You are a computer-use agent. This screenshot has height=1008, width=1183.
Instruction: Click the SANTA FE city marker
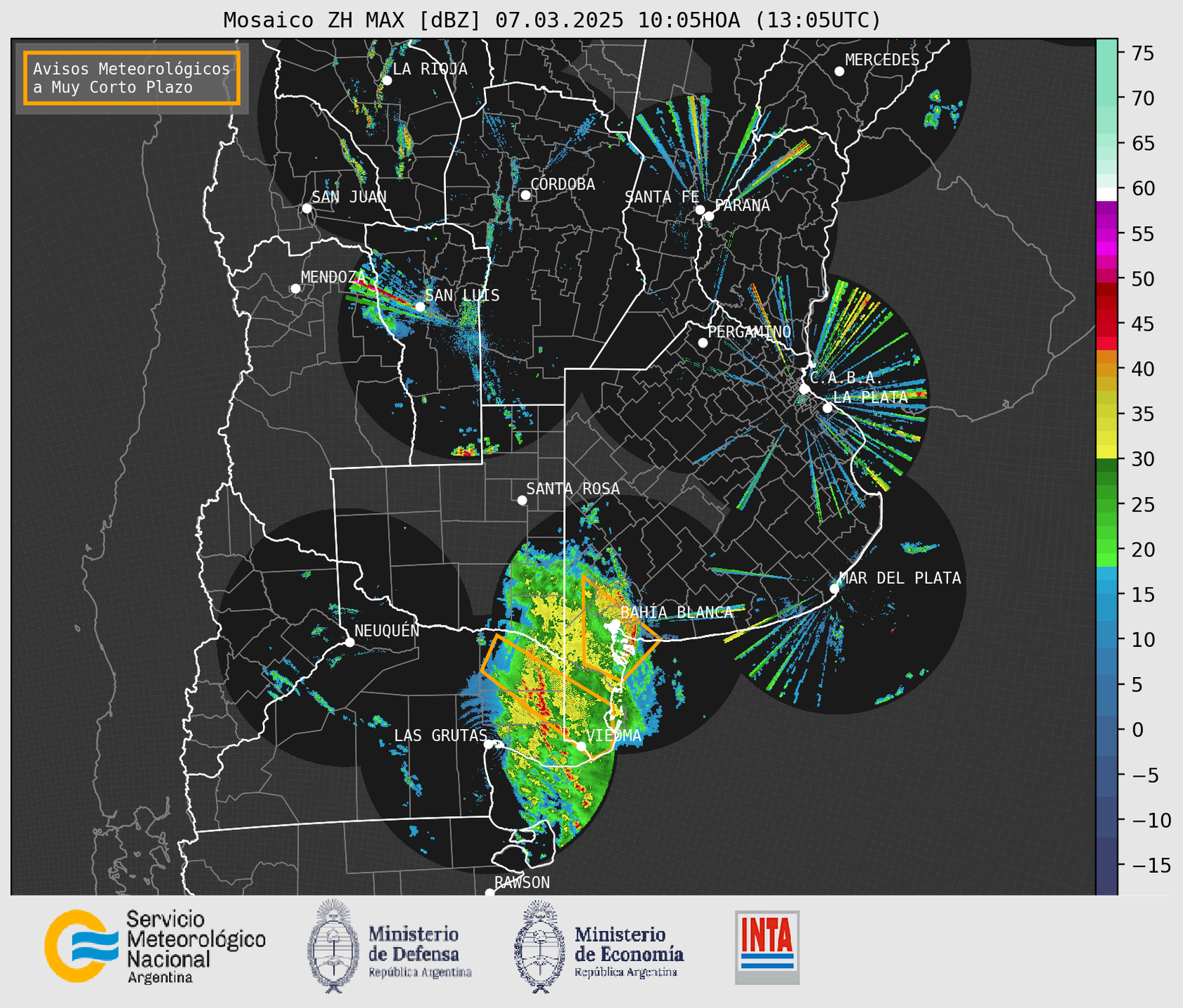coord(700,210)
